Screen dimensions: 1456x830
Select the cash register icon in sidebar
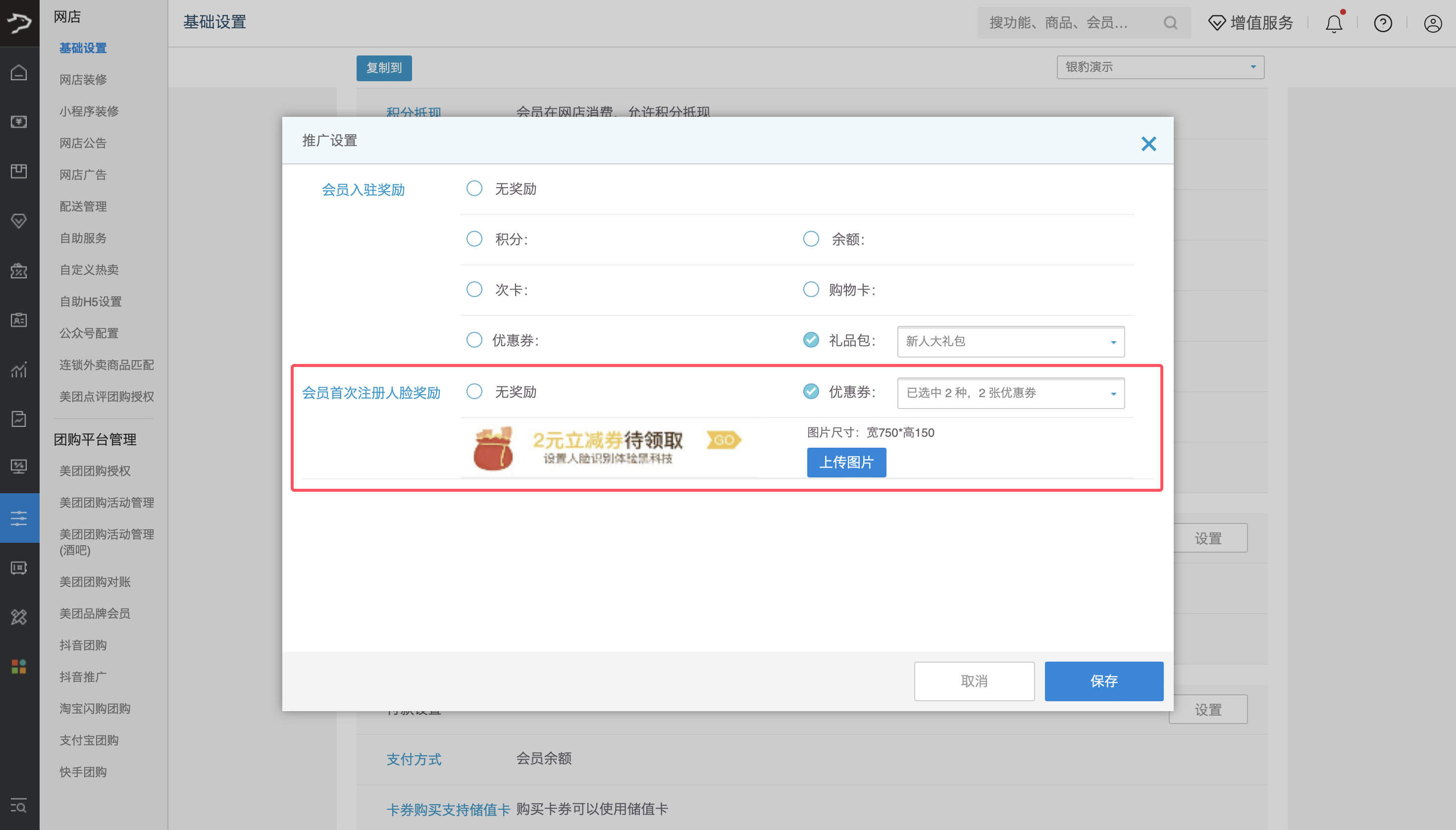click(x=19, y=121)
